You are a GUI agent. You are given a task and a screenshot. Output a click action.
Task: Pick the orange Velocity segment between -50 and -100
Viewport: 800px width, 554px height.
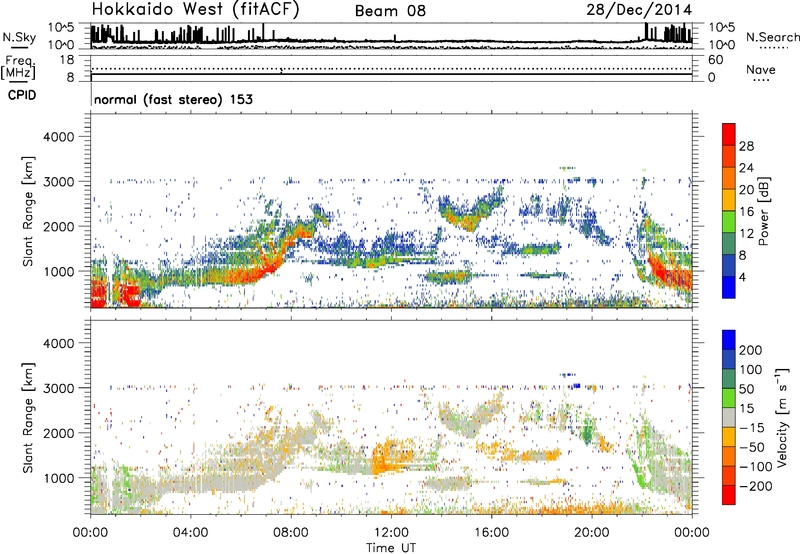[x=729, y=456]
